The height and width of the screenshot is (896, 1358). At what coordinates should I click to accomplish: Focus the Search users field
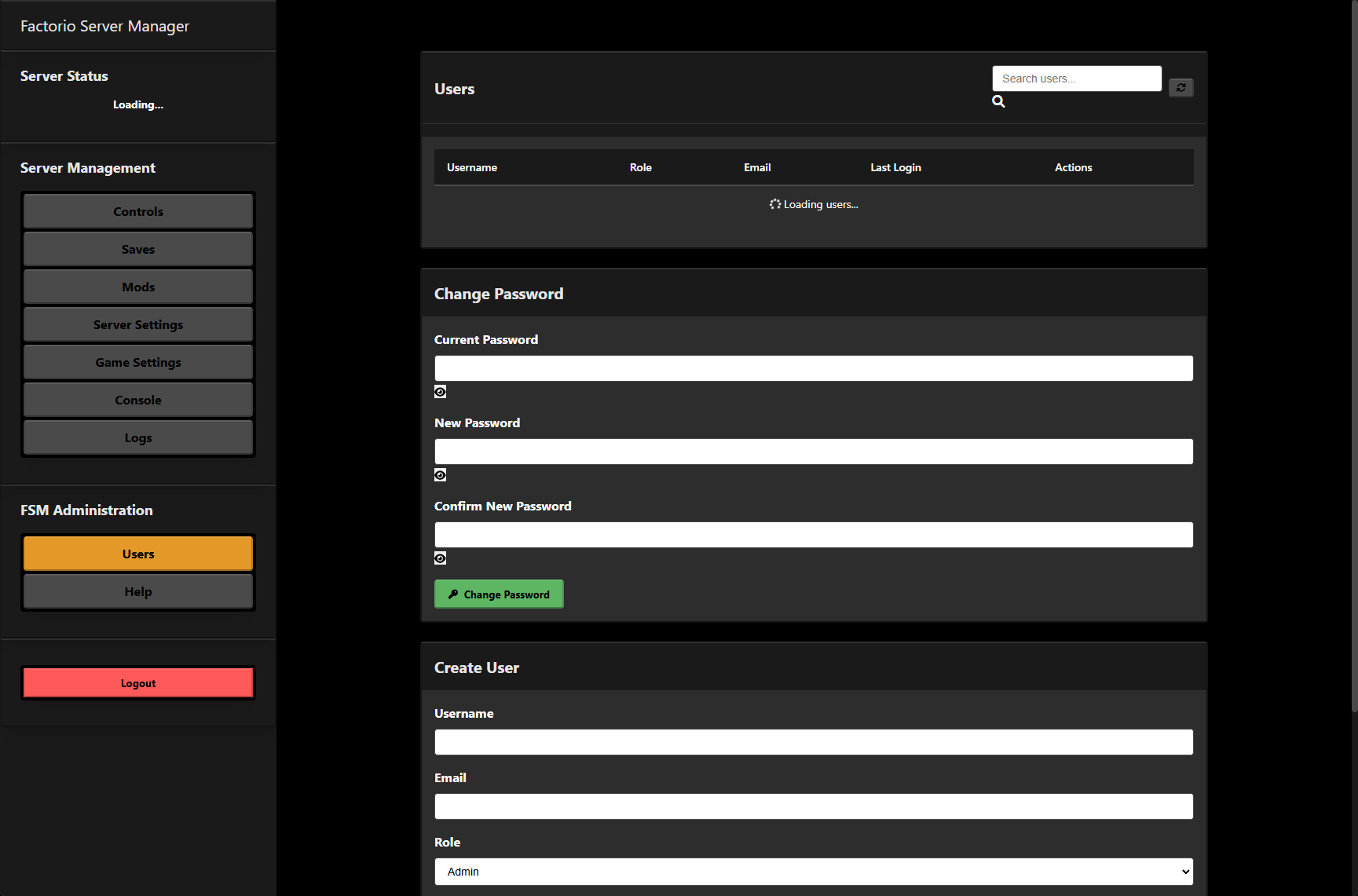tap(1077, 79)
